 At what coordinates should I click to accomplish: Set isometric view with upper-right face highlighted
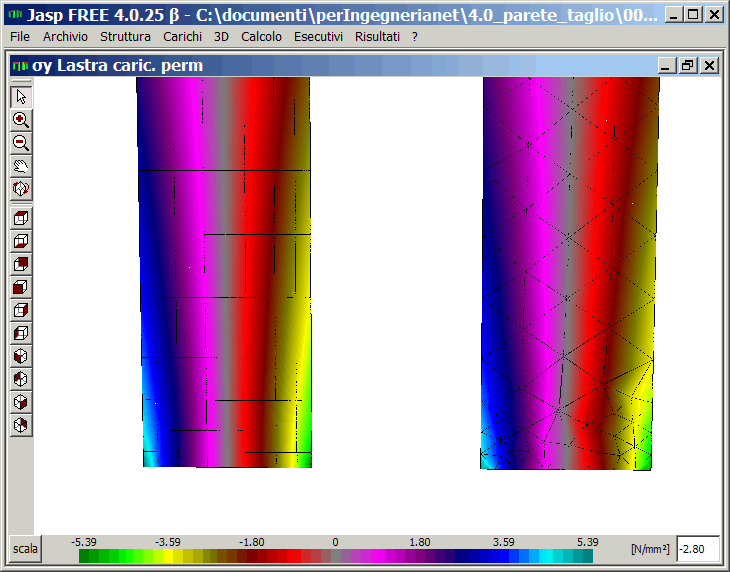point(21,425)
